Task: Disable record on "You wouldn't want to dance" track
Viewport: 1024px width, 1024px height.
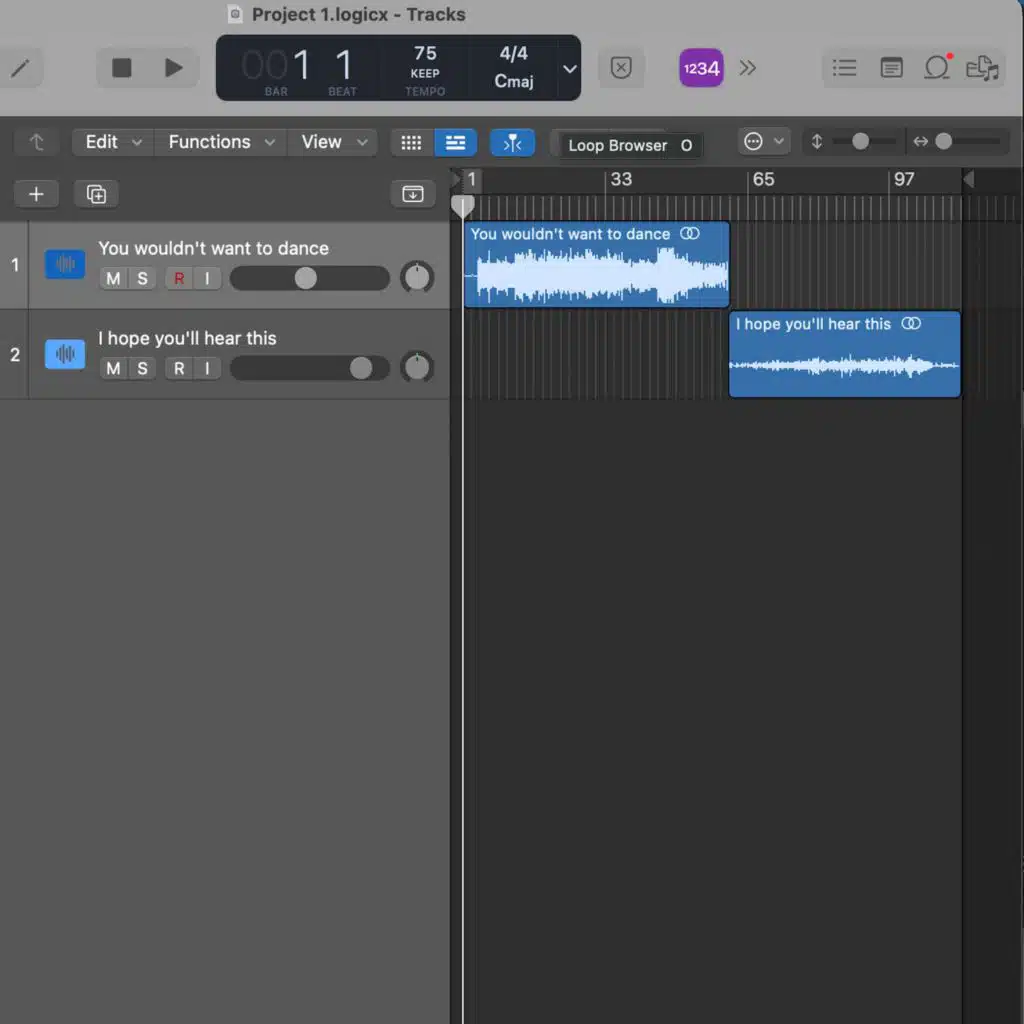Action: coord(179,278)
